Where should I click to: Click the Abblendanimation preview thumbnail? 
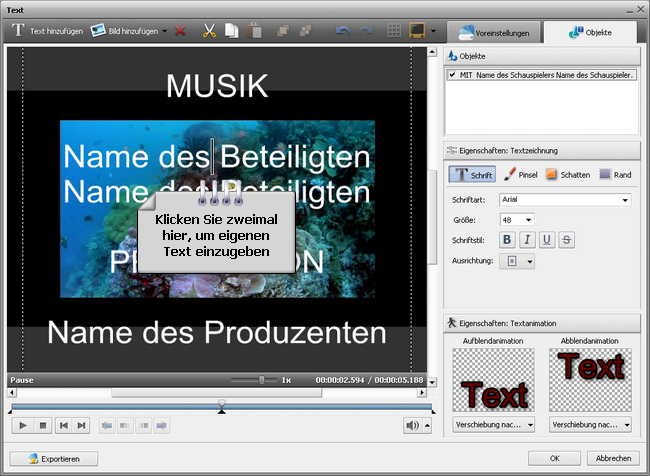[590, 380]
